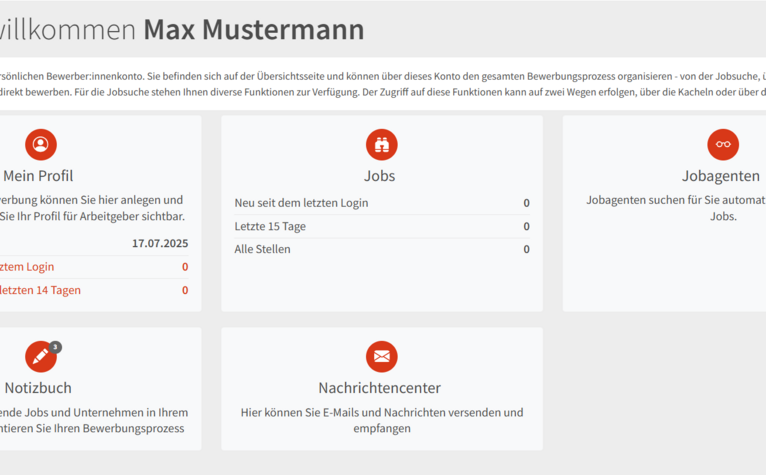Click the Mein Profil person icon
The image size is (766, 475).
41,145
